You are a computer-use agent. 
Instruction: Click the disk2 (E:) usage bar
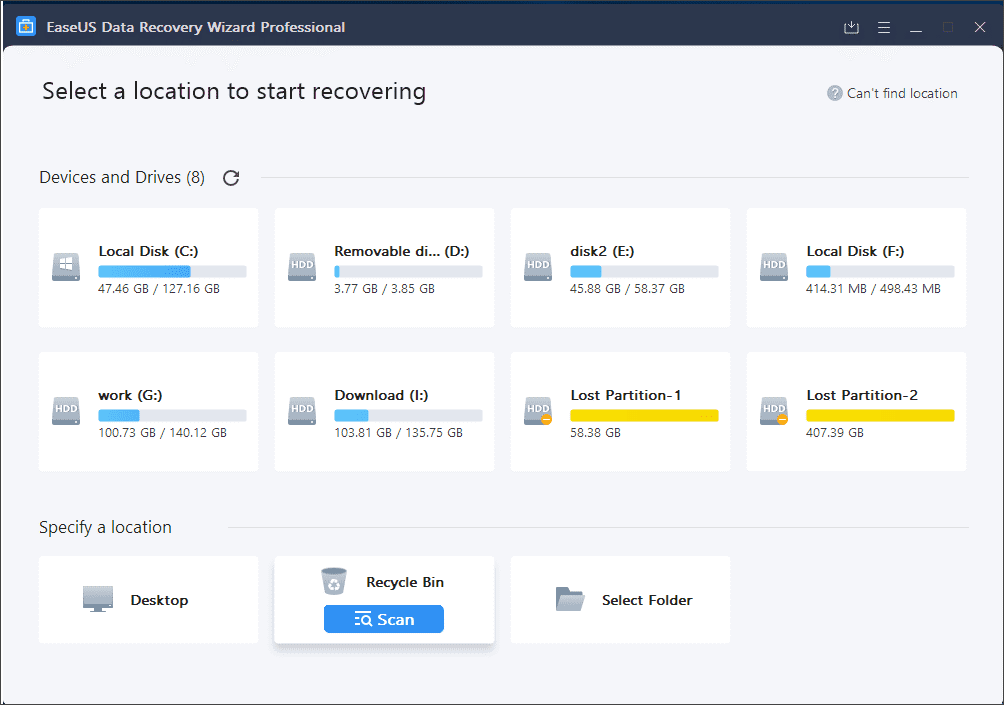(x=644, y=271)
